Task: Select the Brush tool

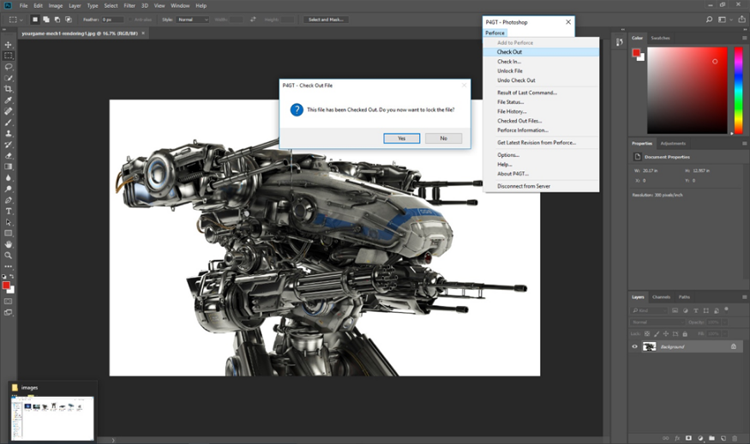Action: click(8, 122)
